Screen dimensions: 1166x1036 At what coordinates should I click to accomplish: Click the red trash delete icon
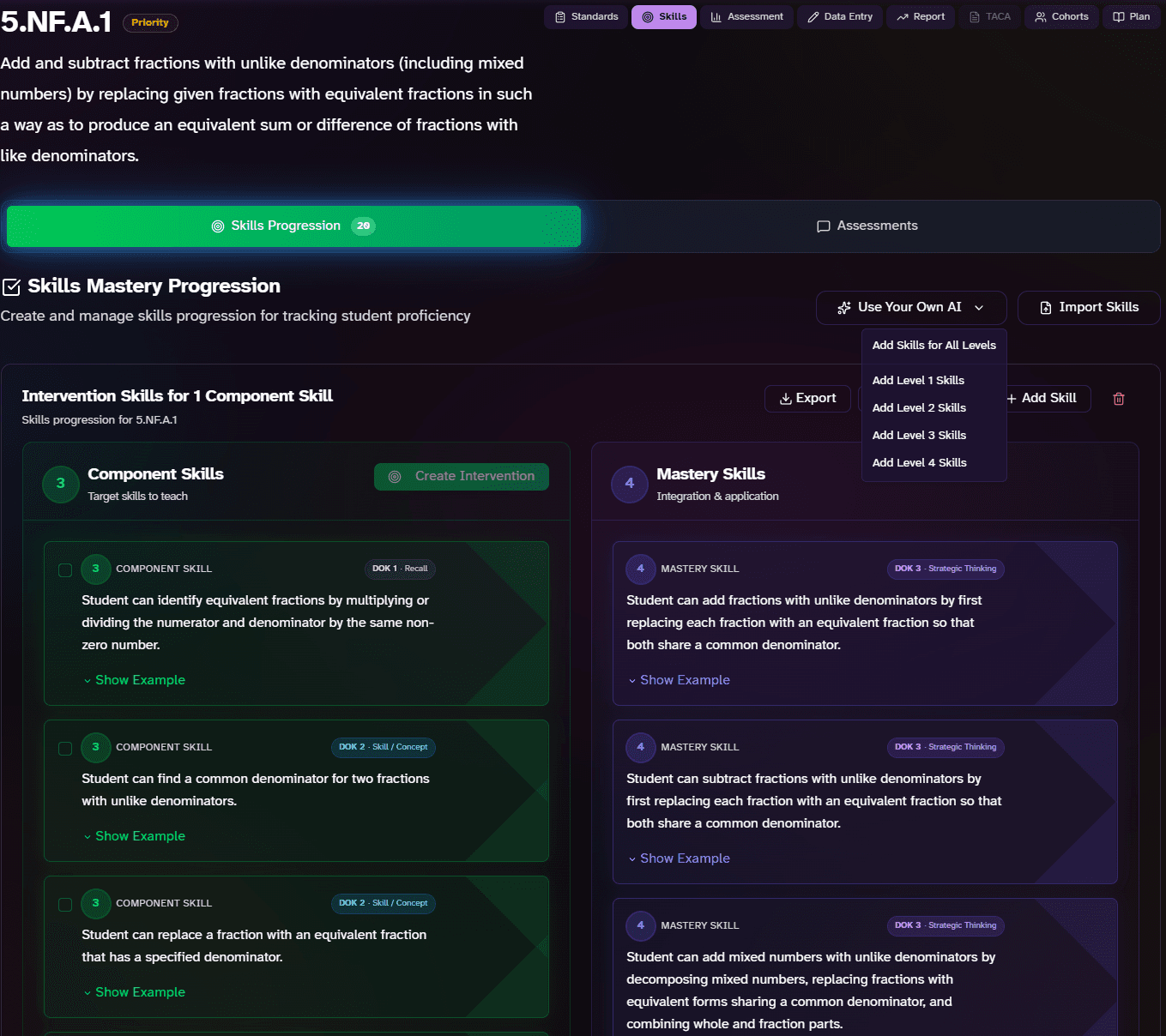pos(1118,399)
